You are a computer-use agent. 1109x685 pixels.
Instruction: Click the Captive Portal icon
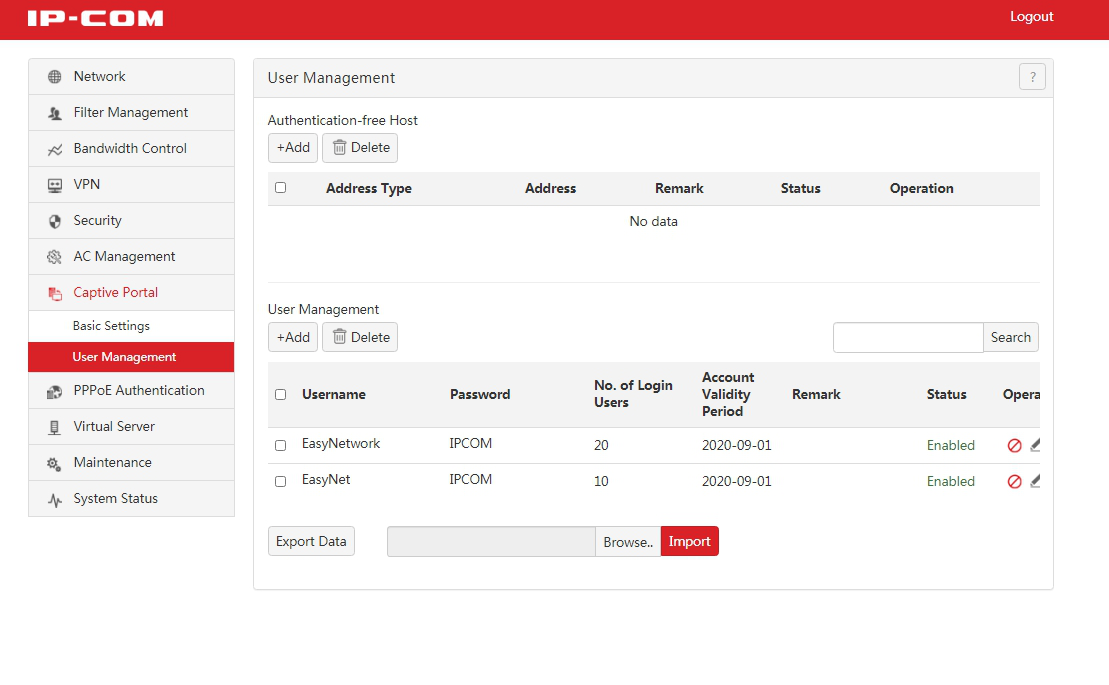pos(54,293)
